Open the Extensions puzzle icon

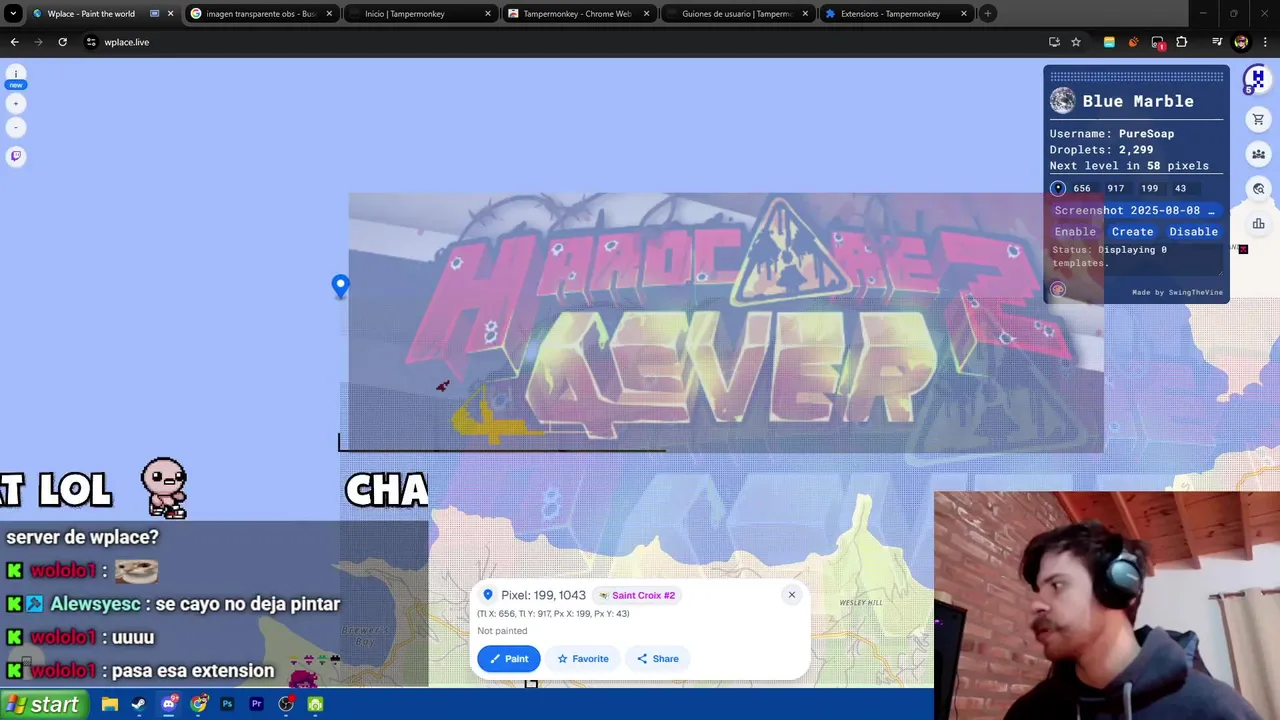pos(1182,42)
